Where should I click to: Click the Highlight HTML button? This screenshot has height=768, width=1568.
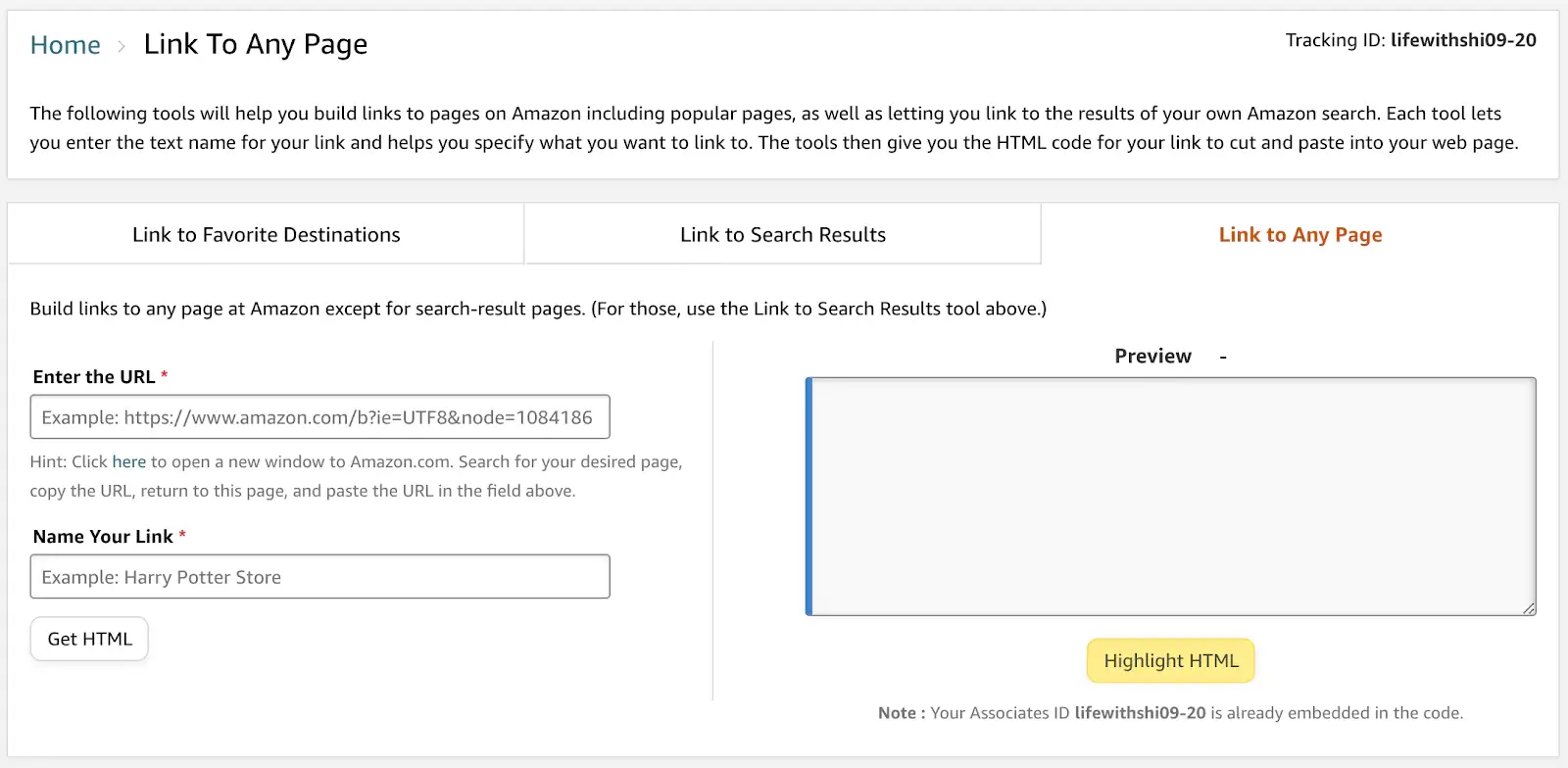[1170, 661]
